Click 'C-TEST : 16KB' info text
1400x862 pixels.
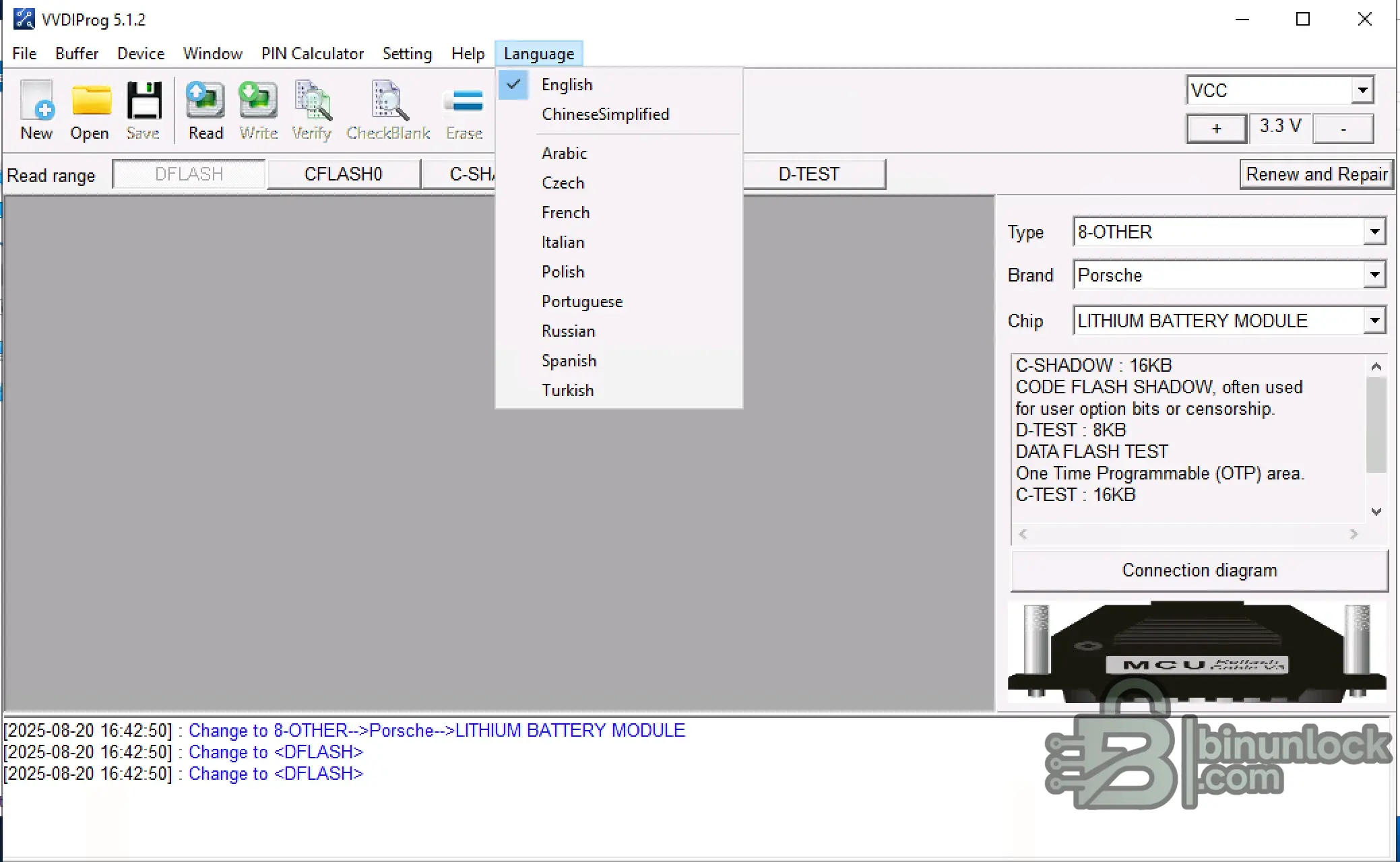1075,495
